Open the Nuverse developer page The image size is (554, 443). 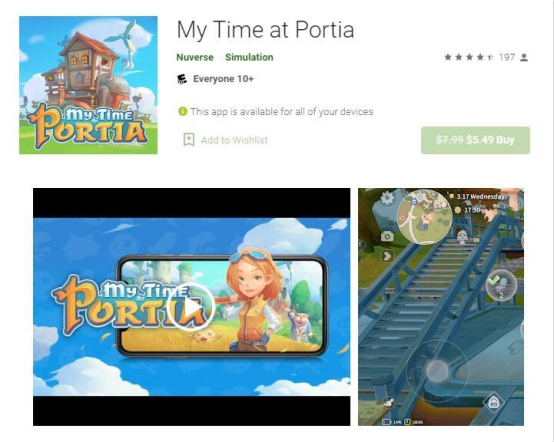pos(195,57)
